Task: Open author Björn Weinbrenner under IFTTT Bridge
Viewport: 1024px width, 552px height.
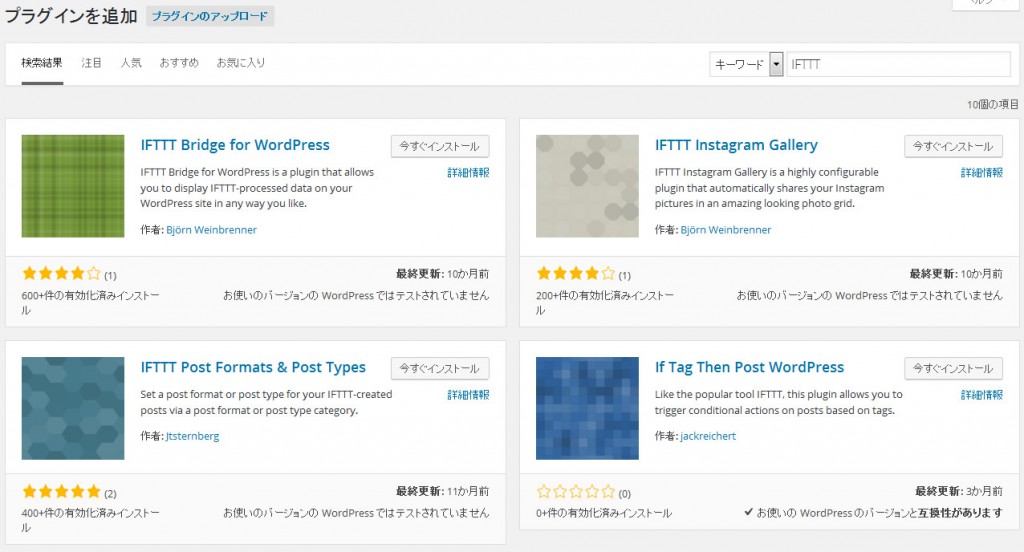Action: 211,230
